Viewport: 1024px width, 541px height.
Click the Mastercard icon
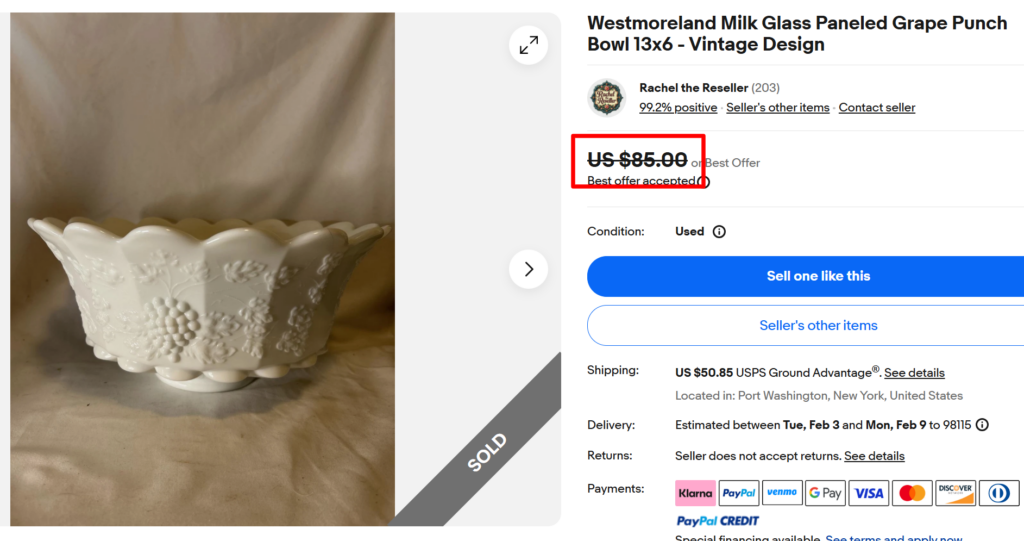[x=912, y=493]
